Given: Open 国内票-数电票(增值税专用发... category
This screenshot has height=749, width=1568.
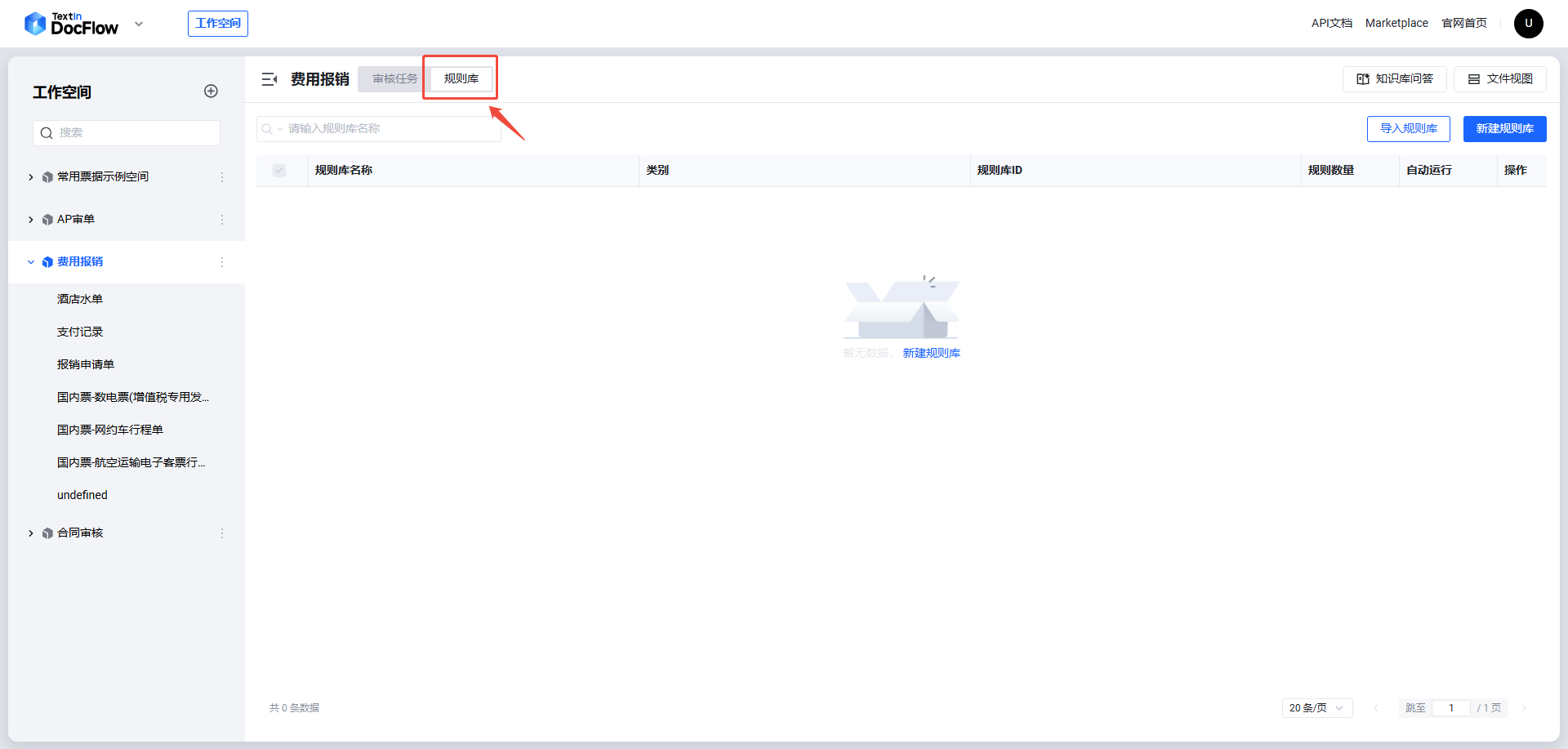Looking at the screenshot, I should [133, 397].
